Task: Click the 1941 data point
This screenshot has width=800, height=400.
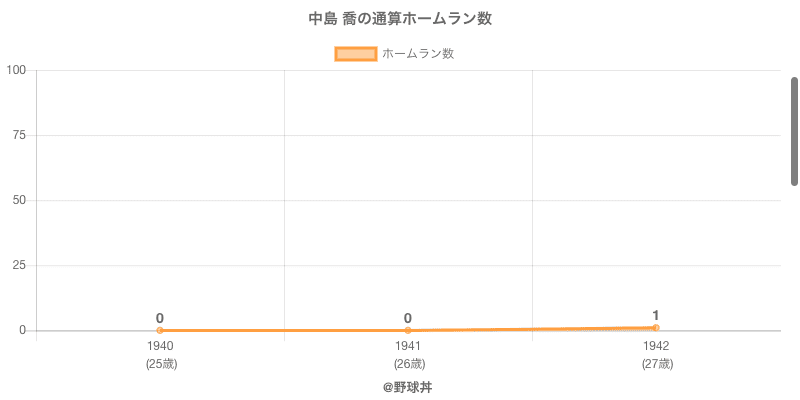Action: click(408, 330)
